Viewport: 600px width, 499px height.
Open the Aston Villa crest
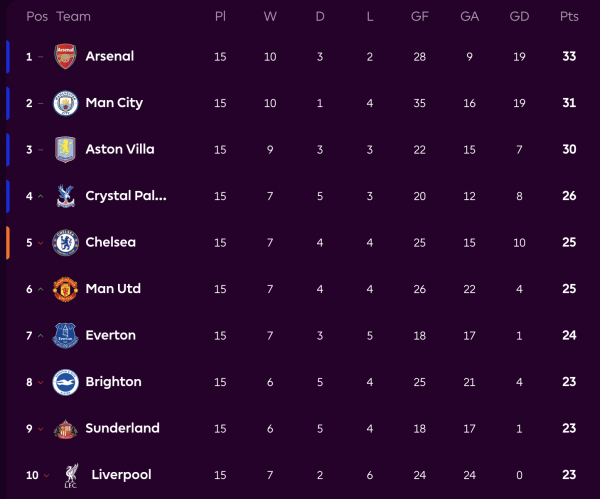click(x=65, y=149)
